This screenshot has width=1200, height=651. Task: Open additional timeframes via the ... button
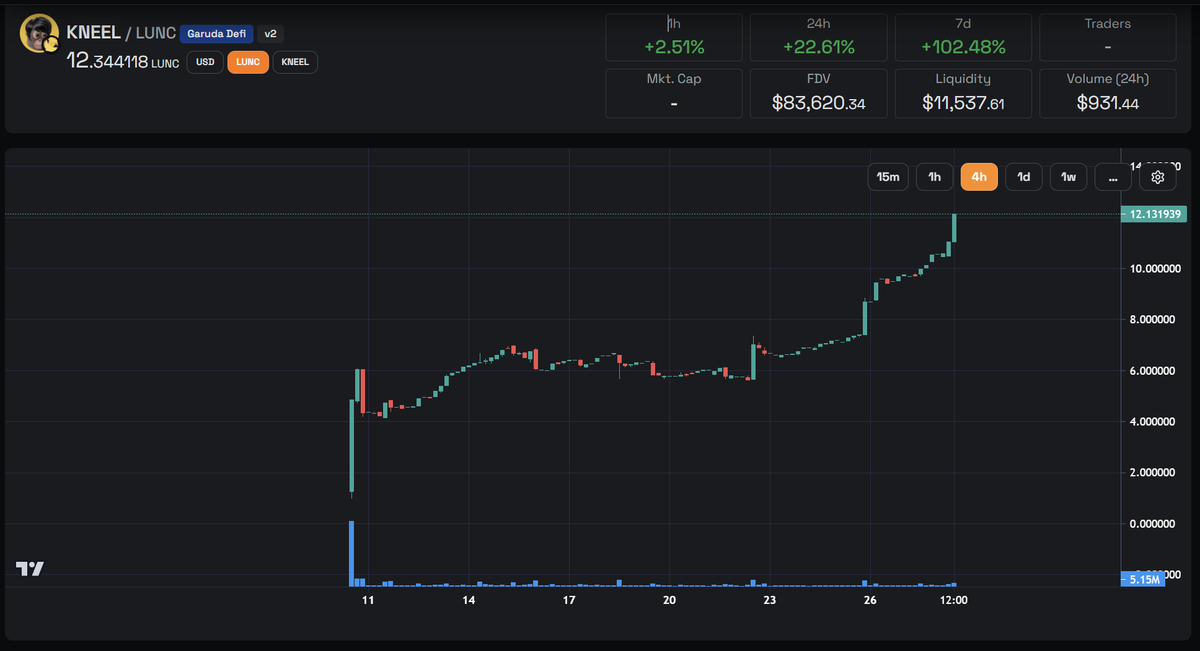pos(1113,176)
